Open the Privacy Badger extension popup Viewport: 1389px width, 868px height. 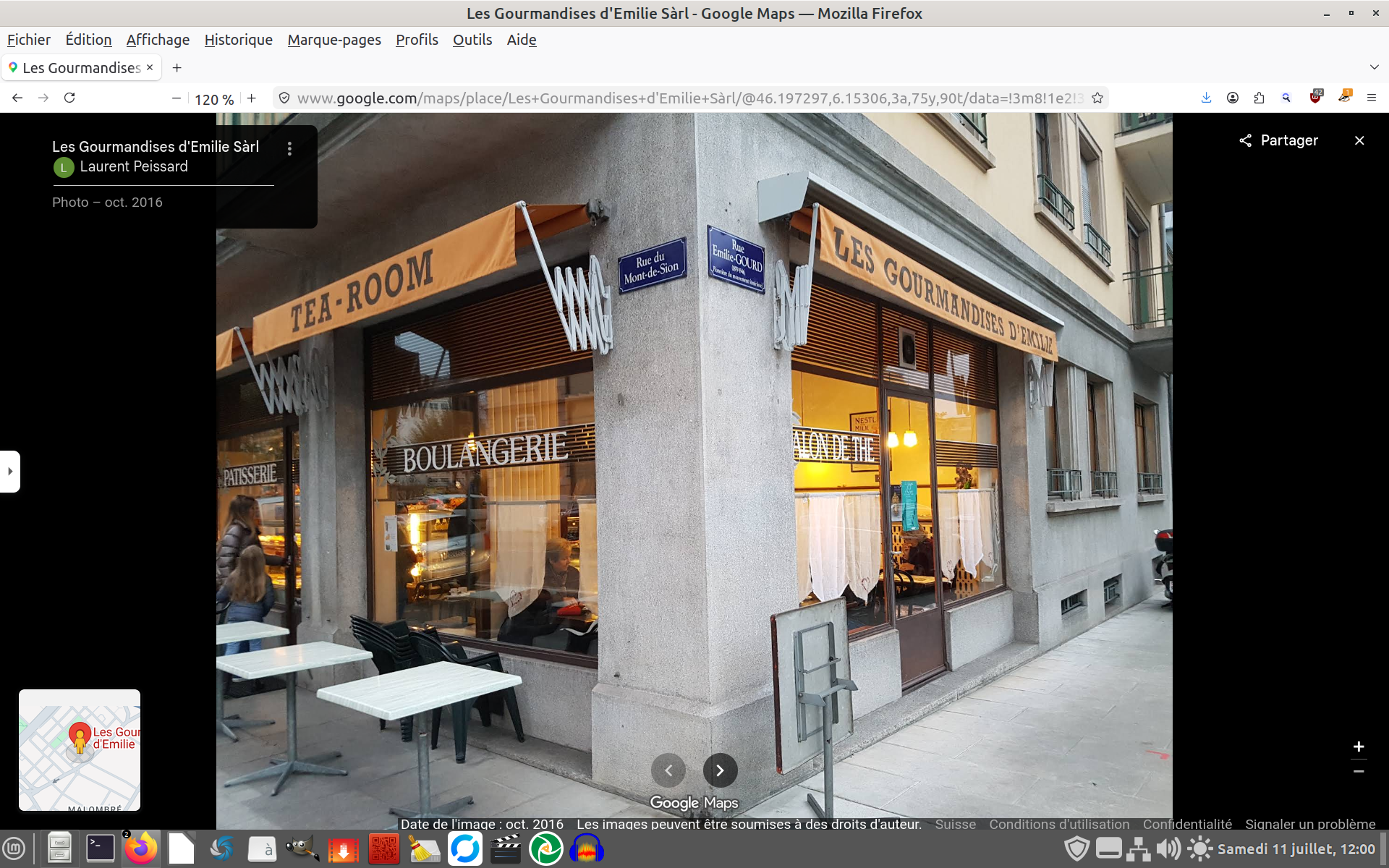(1345, 97)
